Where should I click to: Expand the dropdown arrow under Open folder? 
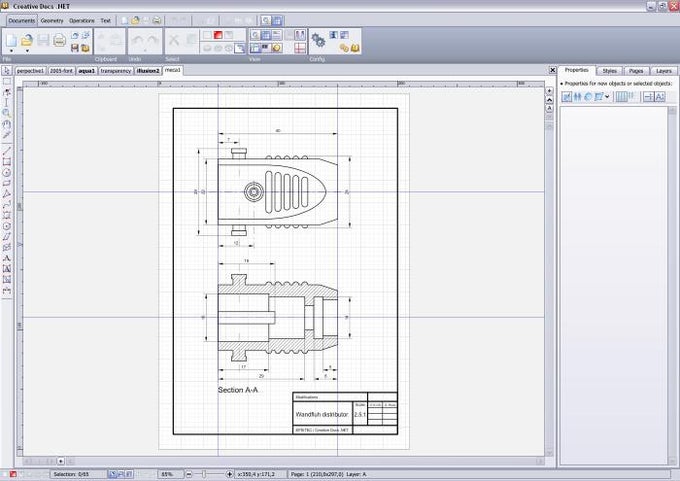27,51
